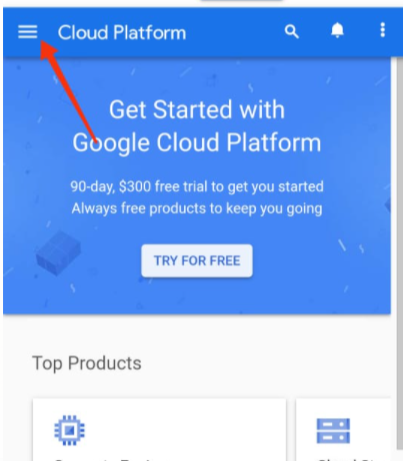Click the Google Cloud Platform banner heading
Screen dimensions: 403x461
[x=197, y=143]
